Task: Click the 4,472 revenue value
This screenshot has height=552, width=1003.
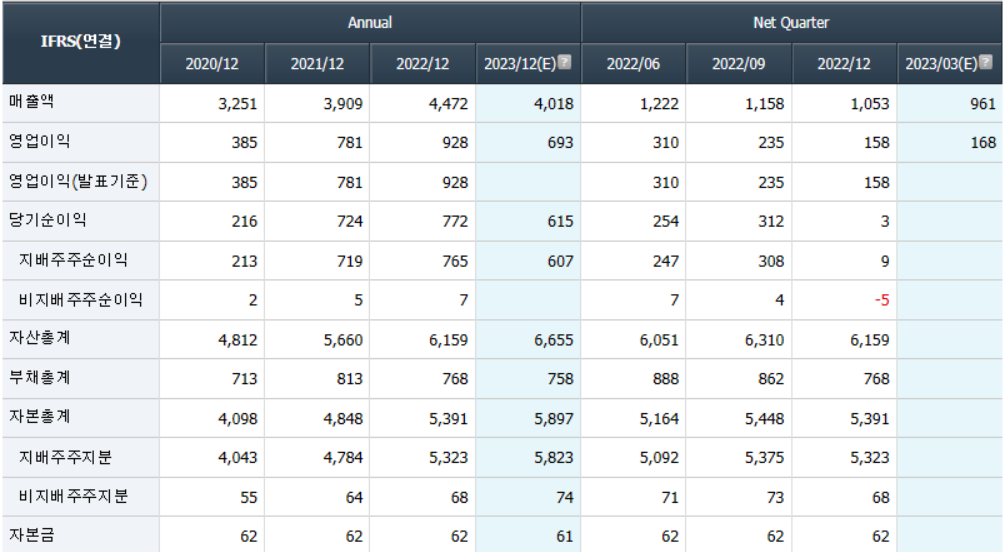Action: coord(448,104)
